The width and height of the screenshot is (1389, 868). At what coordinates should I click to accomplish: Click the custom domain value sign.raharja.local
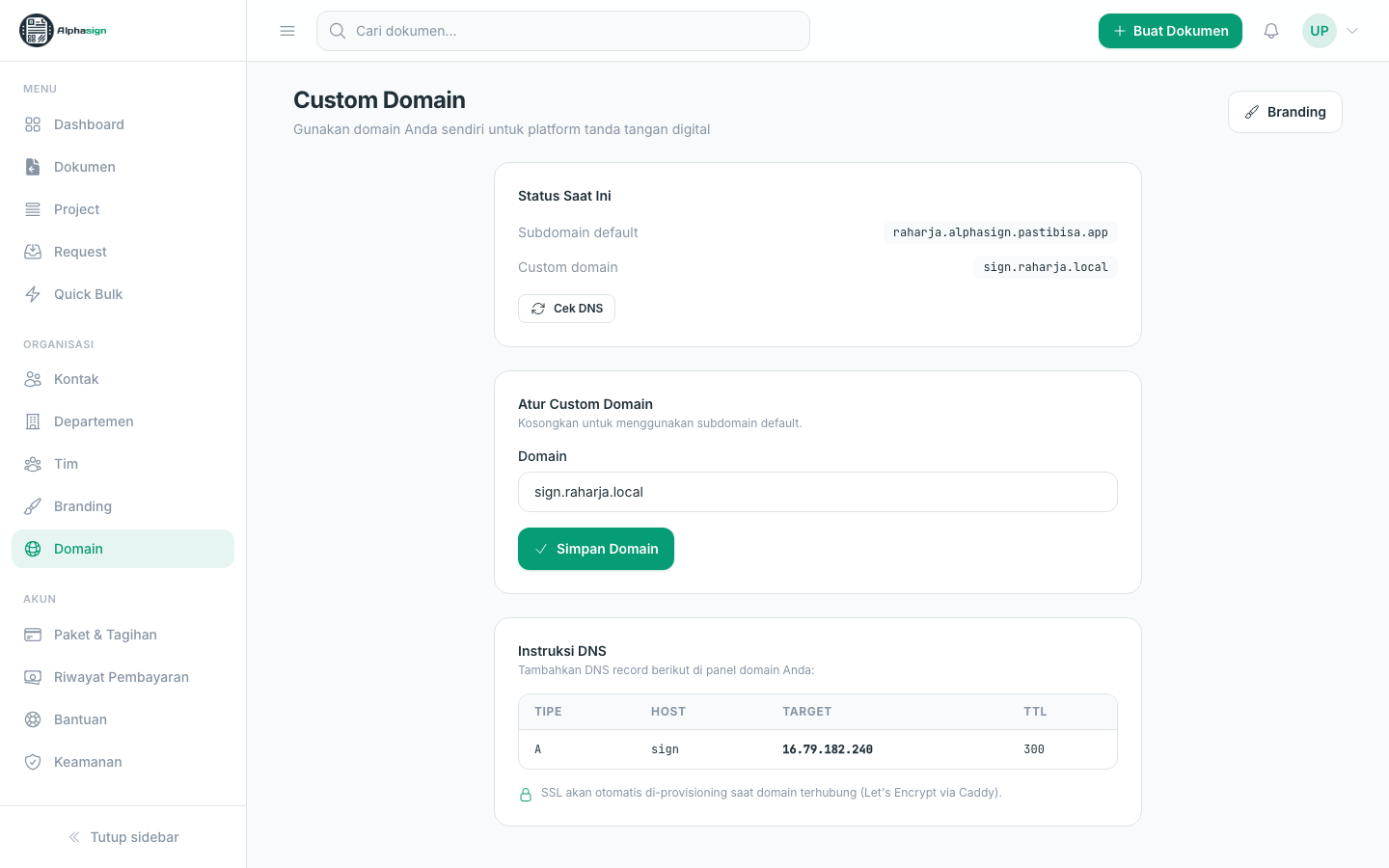1046,267
